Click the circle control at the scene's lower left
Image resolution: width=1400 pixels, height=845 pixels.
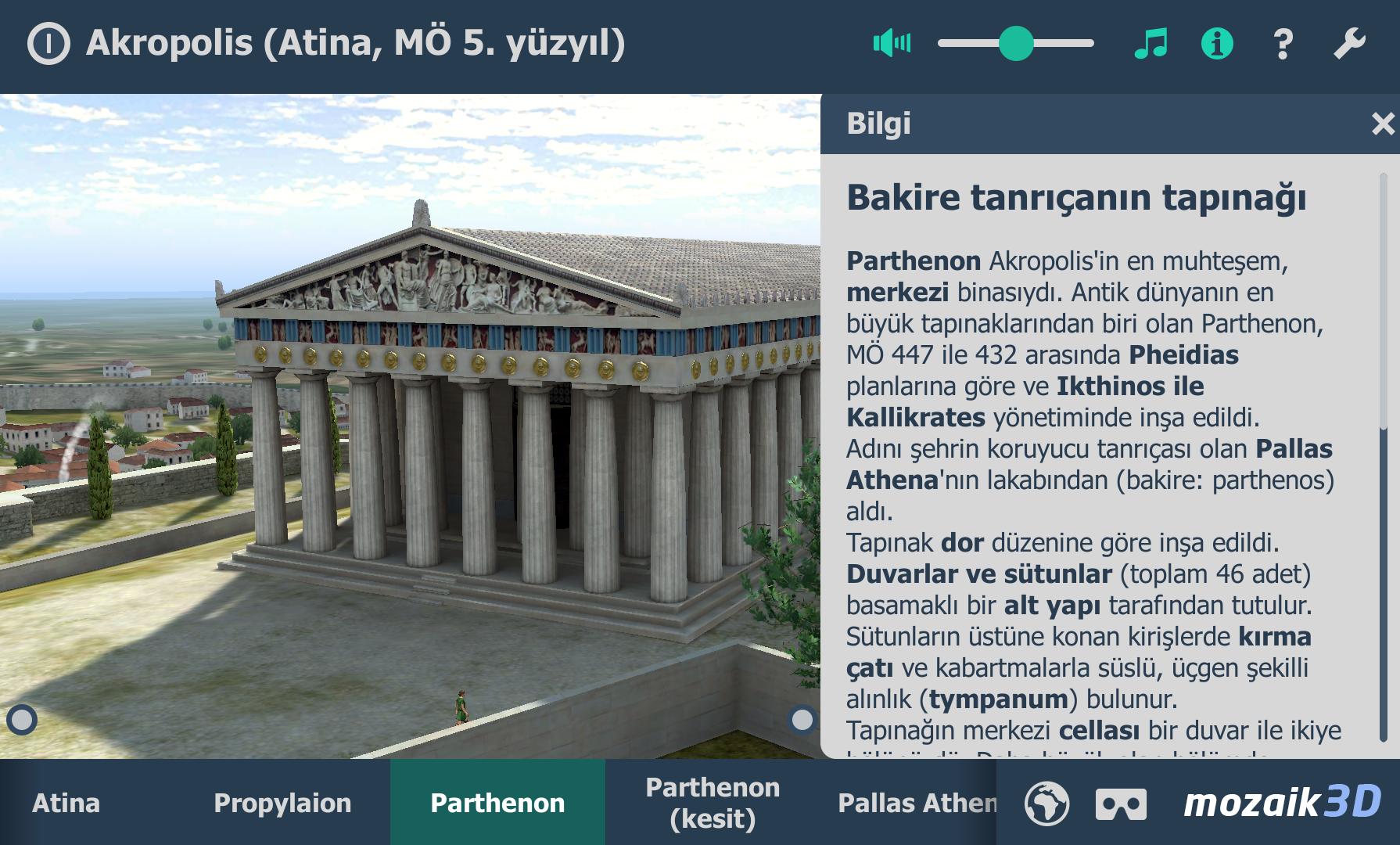tap(22, 719)
